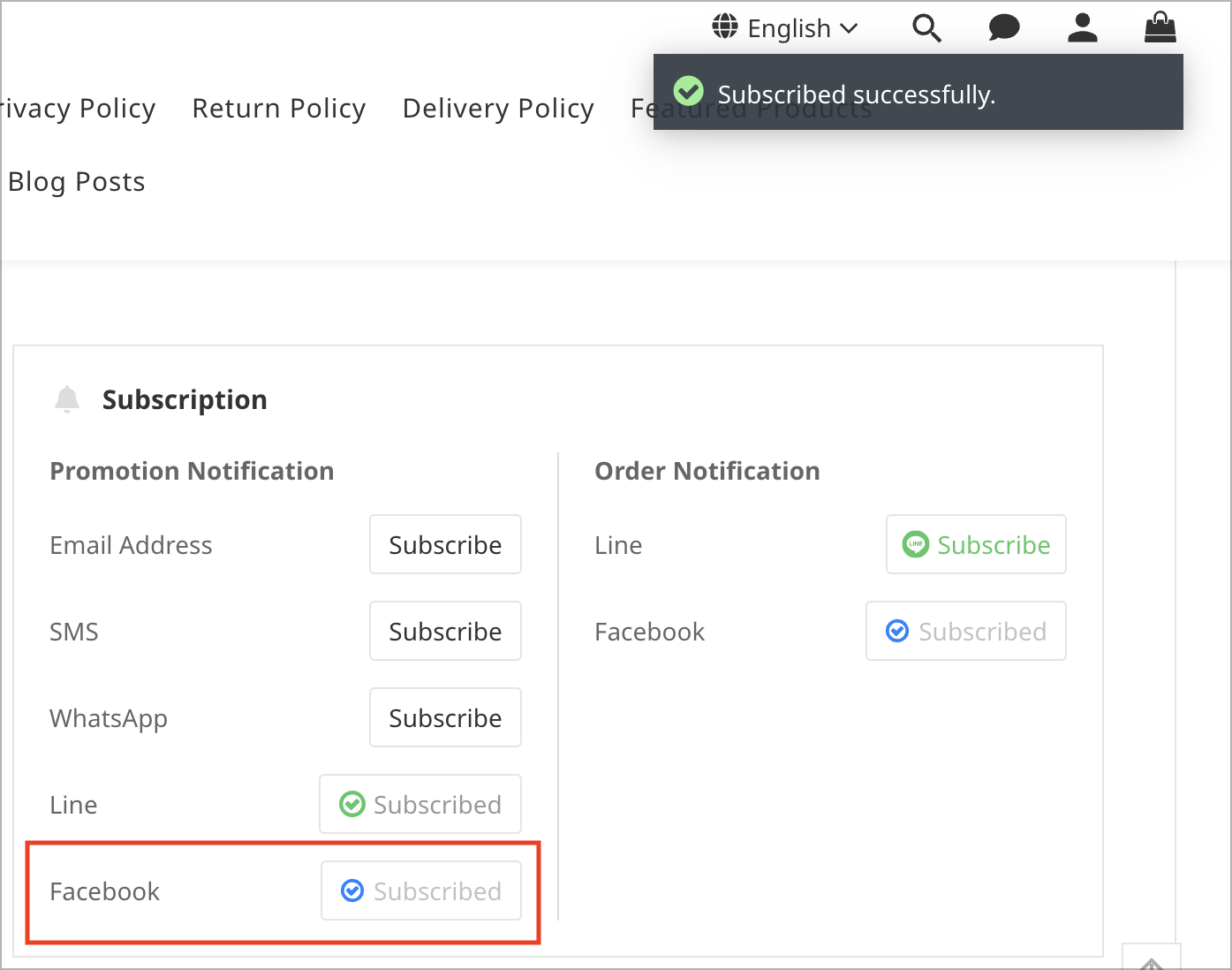Click the green checkmark in success toast

click(x=688, y=91)
